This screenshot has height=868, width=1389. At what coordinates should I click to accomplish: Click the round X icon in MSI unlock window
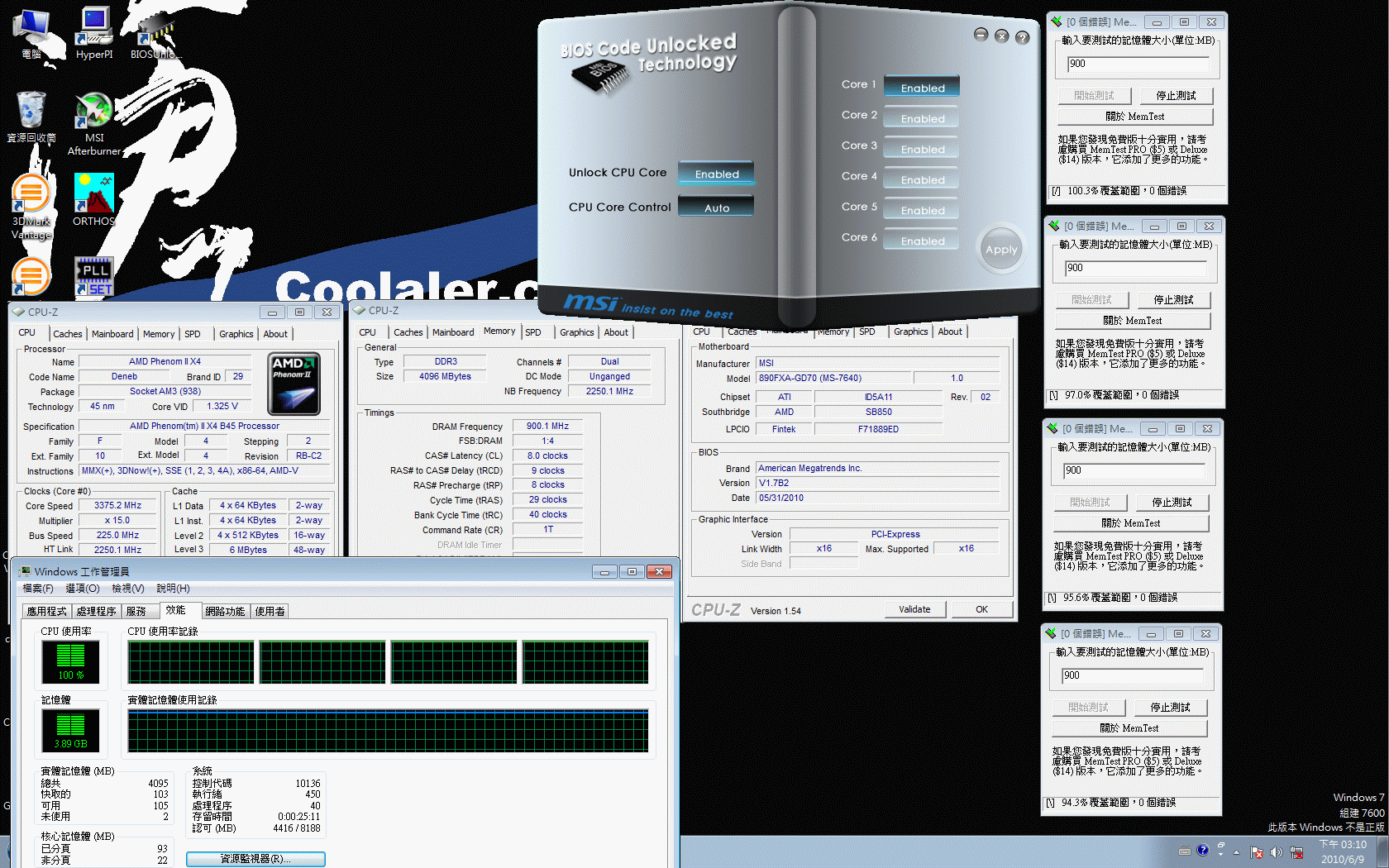1001,36
